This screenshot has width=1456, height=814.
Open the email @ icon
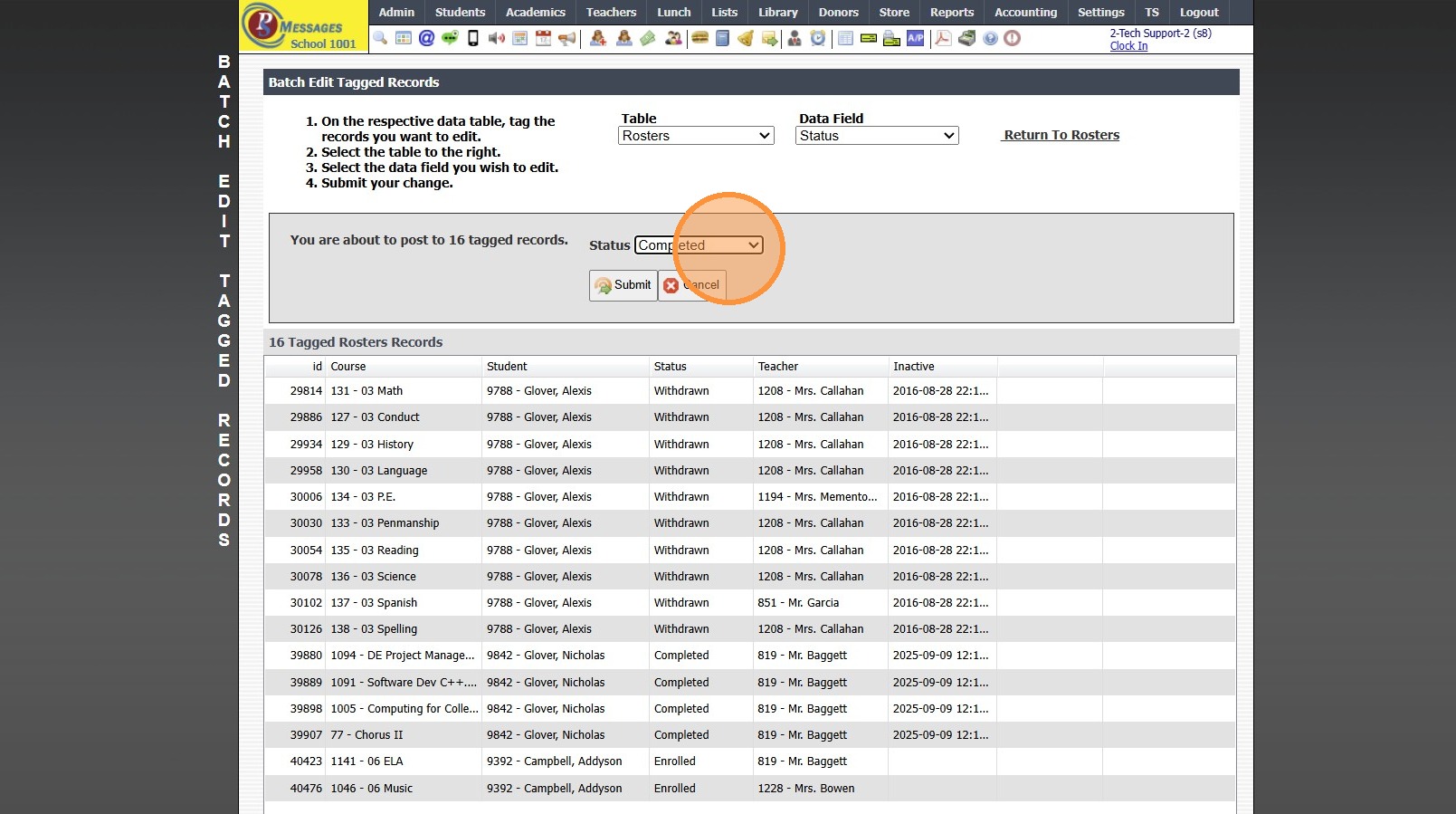[426, 38]
